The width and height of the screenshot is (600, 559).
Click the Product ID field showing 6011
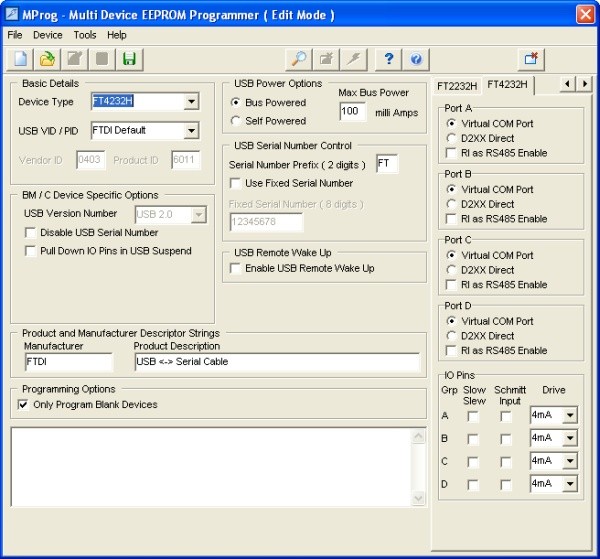186,160
